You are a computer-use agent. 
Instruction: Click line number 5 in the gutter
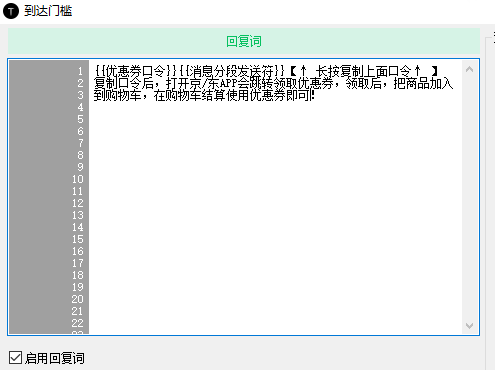(80, 119)
